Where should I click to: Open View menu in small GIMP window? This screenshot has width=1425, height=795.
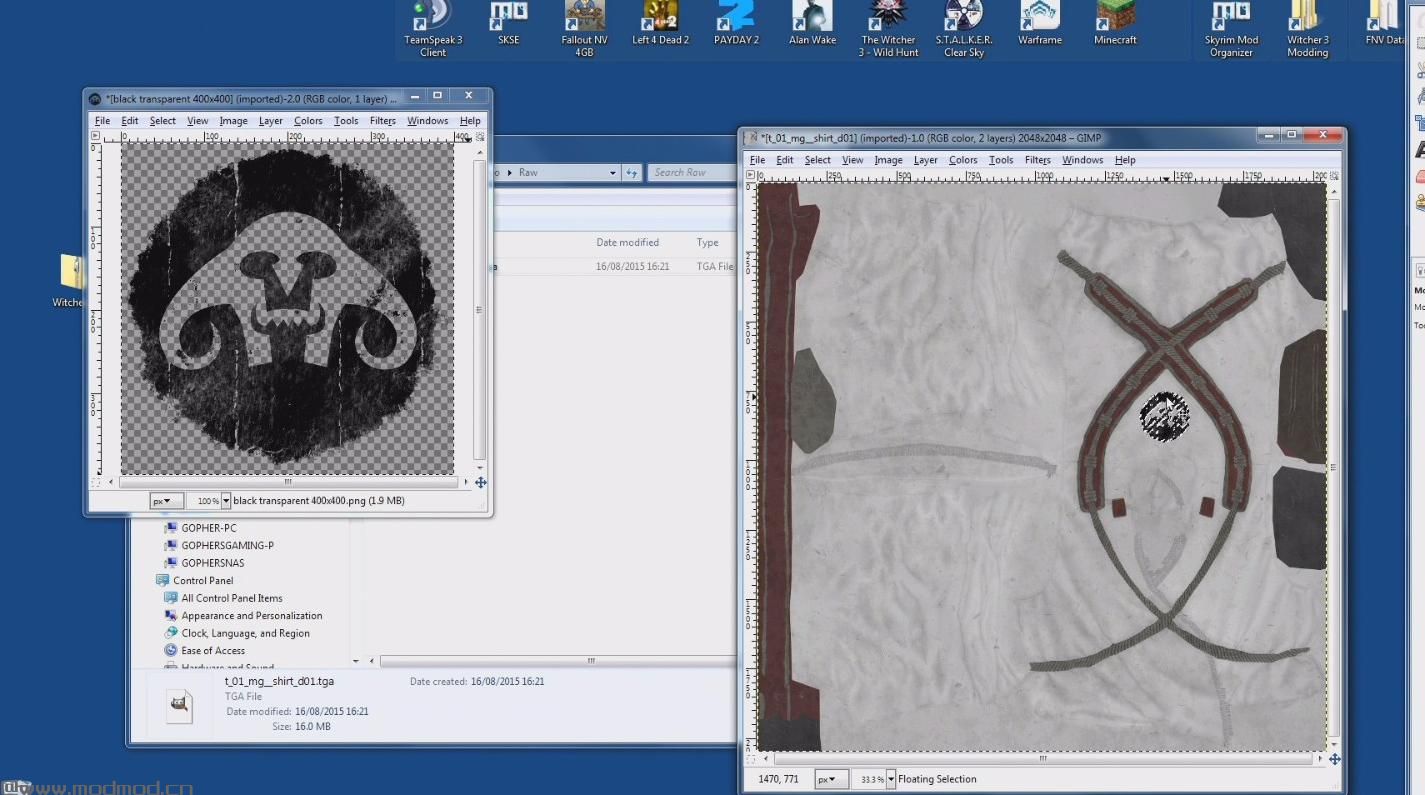point(198,121)
